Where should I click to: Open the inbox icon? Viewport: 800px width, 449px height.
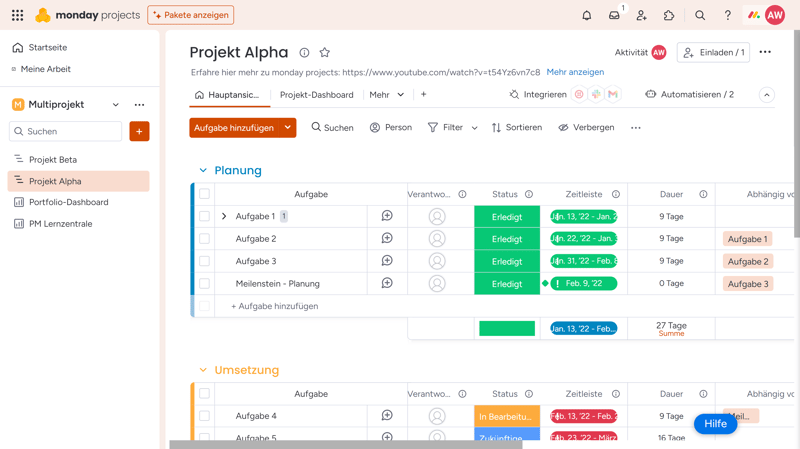click(x=614, y=16)
